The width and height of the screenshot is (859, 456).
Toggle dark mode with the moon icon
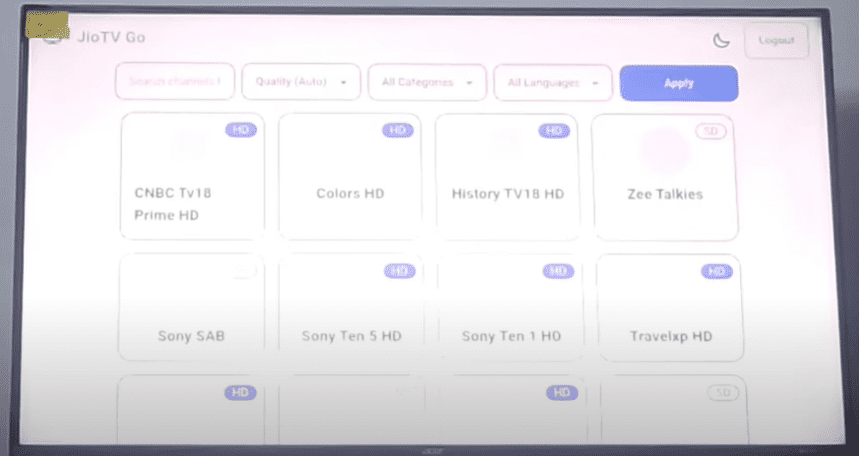(721, 40)
